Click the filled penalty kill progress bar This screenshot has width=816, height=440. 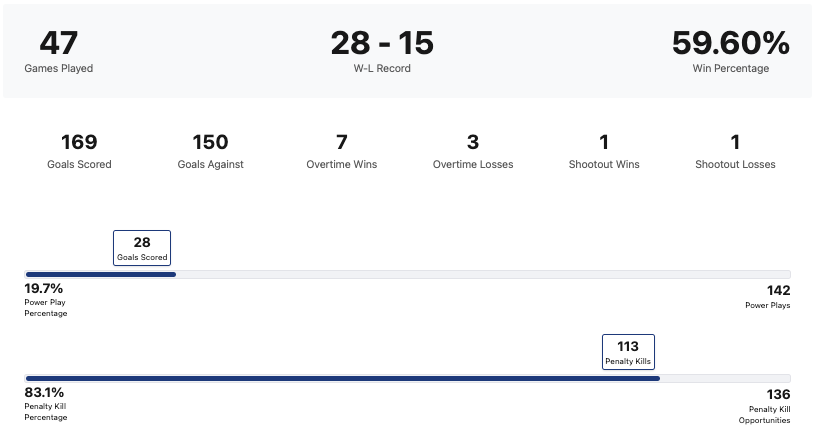pyautogui.click(x=342, y=378)
